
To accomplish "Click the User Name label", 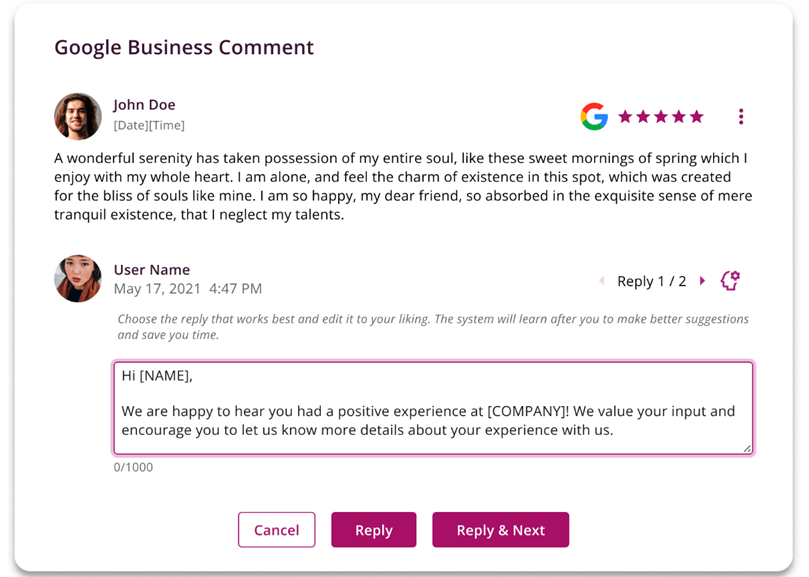I will (x=152, y=270).
